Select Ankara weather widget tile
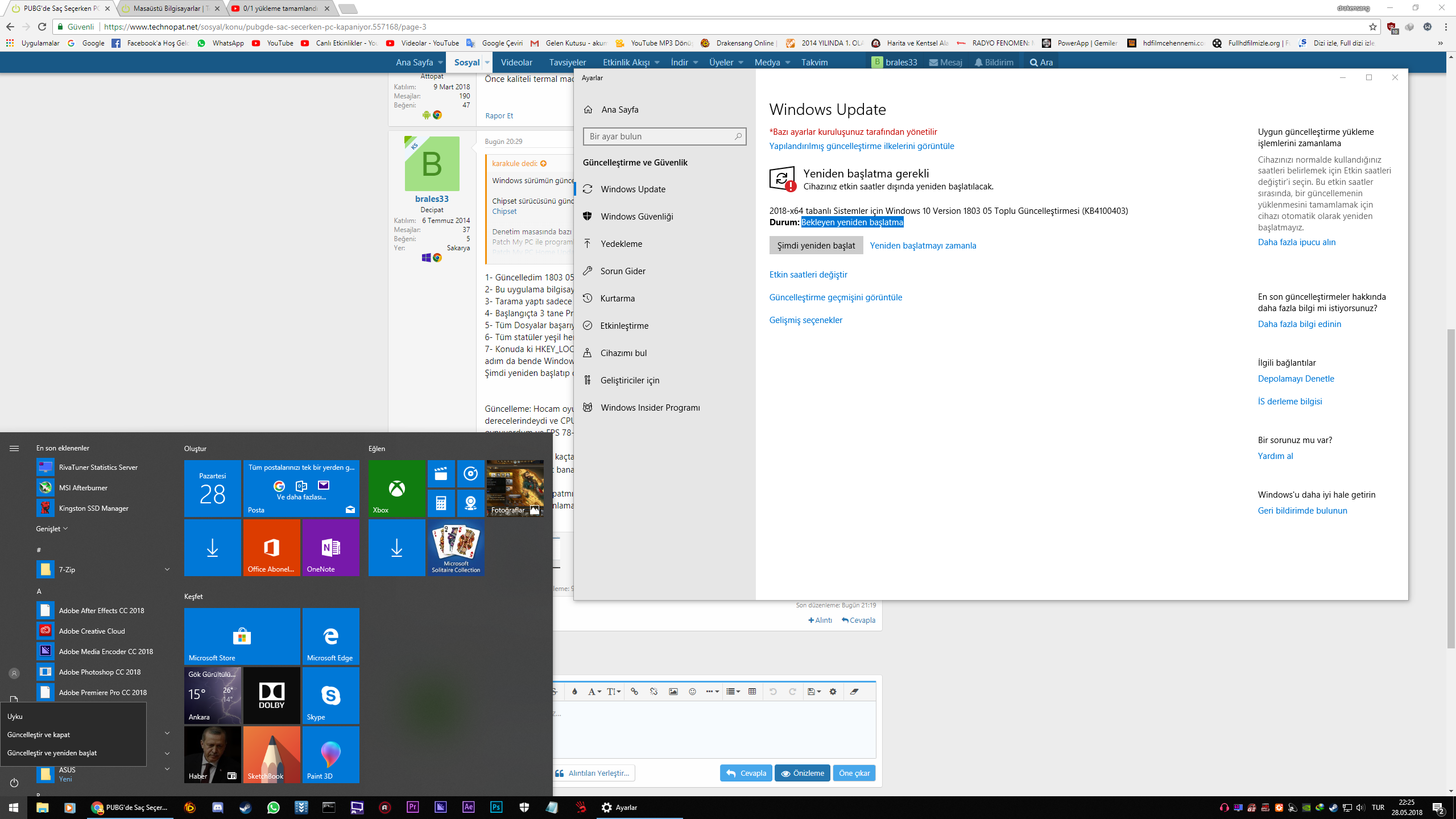The height and width of the screenshot is (819, 1456). tap(212, 694)
